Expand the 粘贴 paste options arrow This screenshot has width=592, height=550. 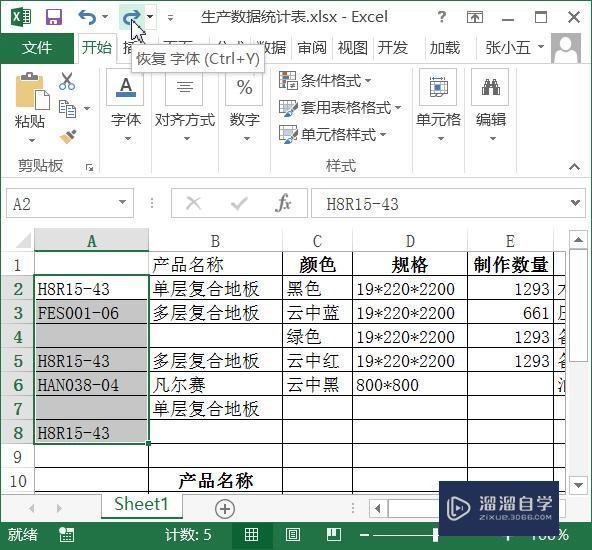click(x=31, y=140)
